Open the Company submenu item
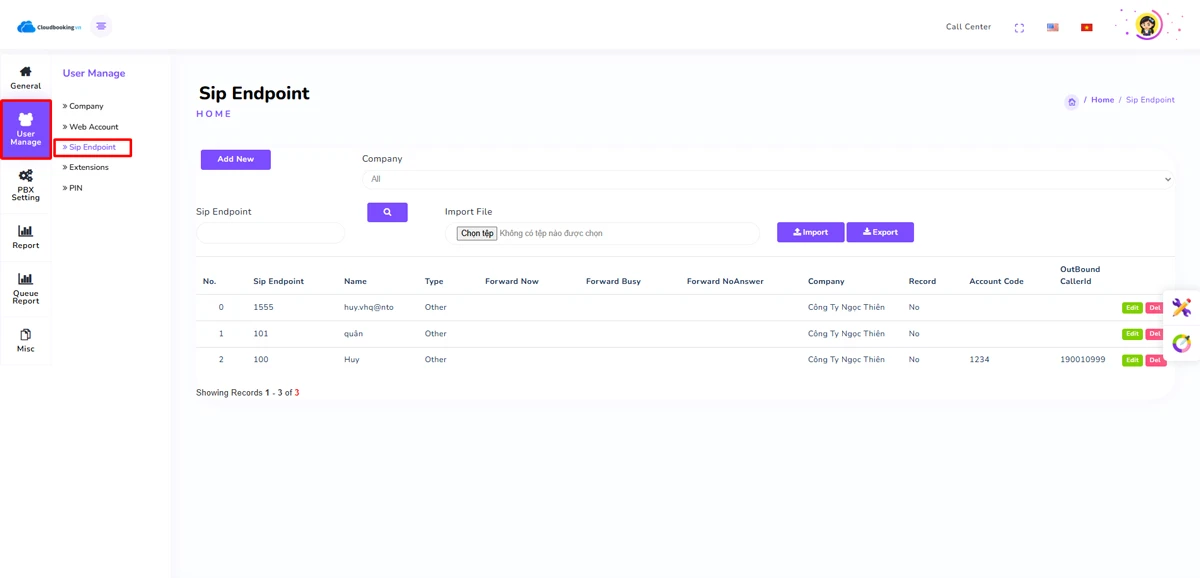1200x578 pixels. (86, 106)
